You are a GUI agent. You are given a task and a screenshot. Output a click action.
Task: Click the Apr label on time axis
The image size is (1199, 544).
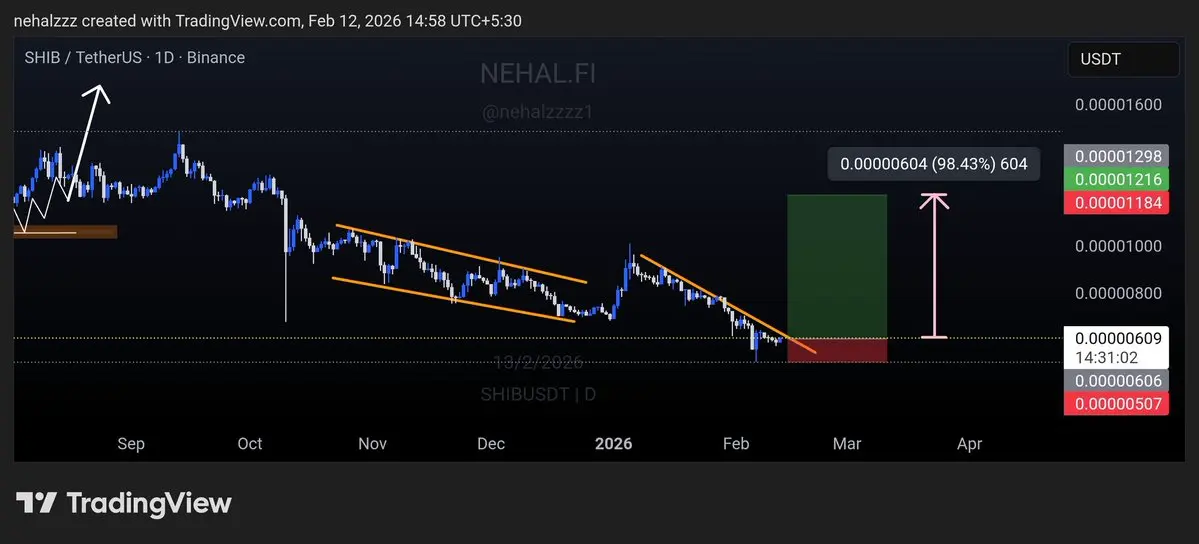click(x=970, y=444)
